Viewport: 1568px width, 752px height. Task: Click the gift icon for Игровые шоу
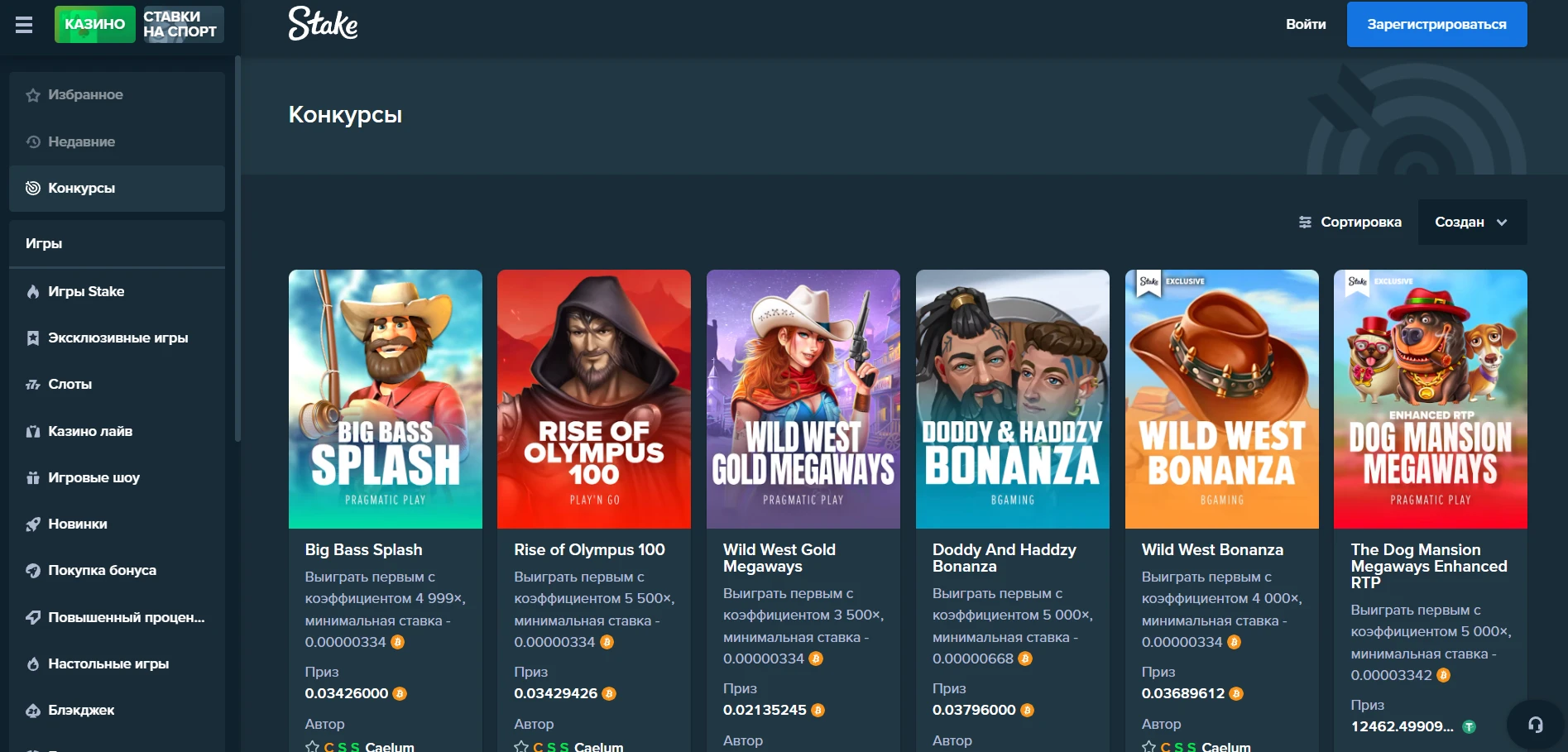pyautogui.click(x=33, y=477)
